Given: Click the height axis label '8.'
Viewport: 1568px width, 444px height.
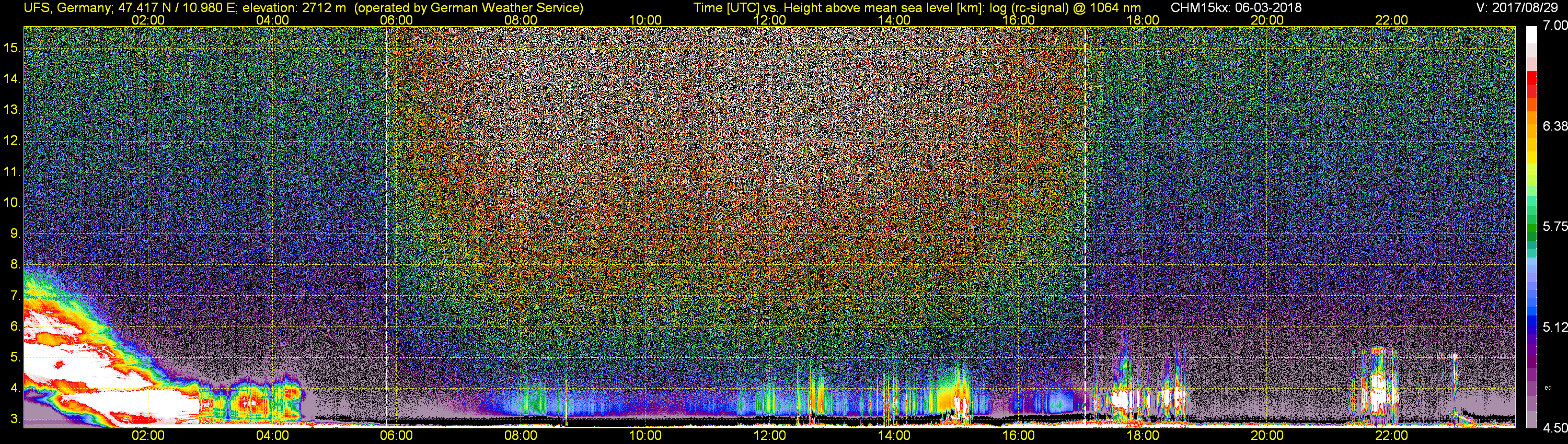Looking at the screenshot, I should point(15,265).
